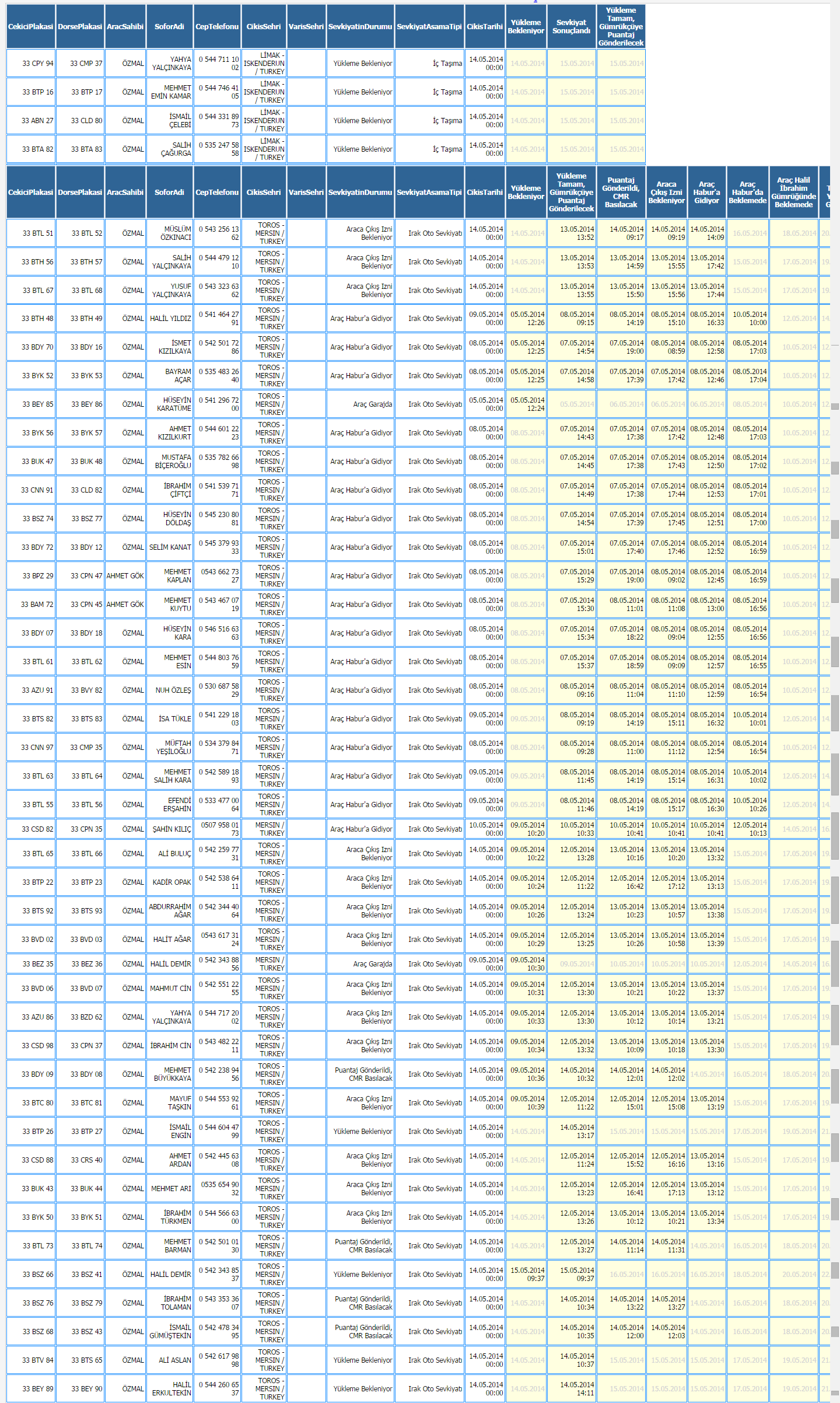Click "Araç Halil İbrahim Gümrüğünde Beklemede" column header
840x1403 pixels.
793,193
